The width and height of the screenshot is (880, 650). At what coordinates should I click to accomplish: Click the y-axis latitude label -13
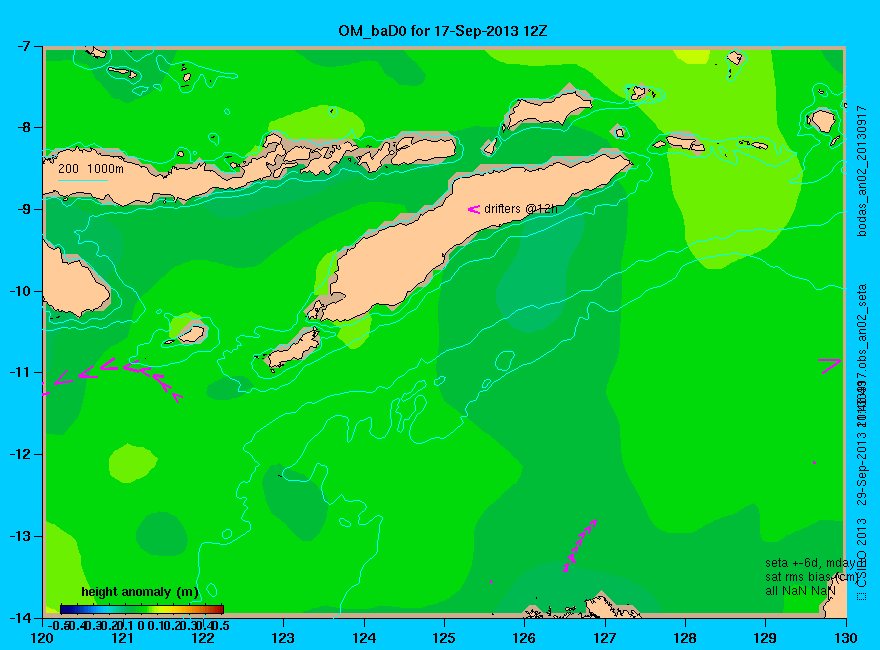click(x=21, y=536)
